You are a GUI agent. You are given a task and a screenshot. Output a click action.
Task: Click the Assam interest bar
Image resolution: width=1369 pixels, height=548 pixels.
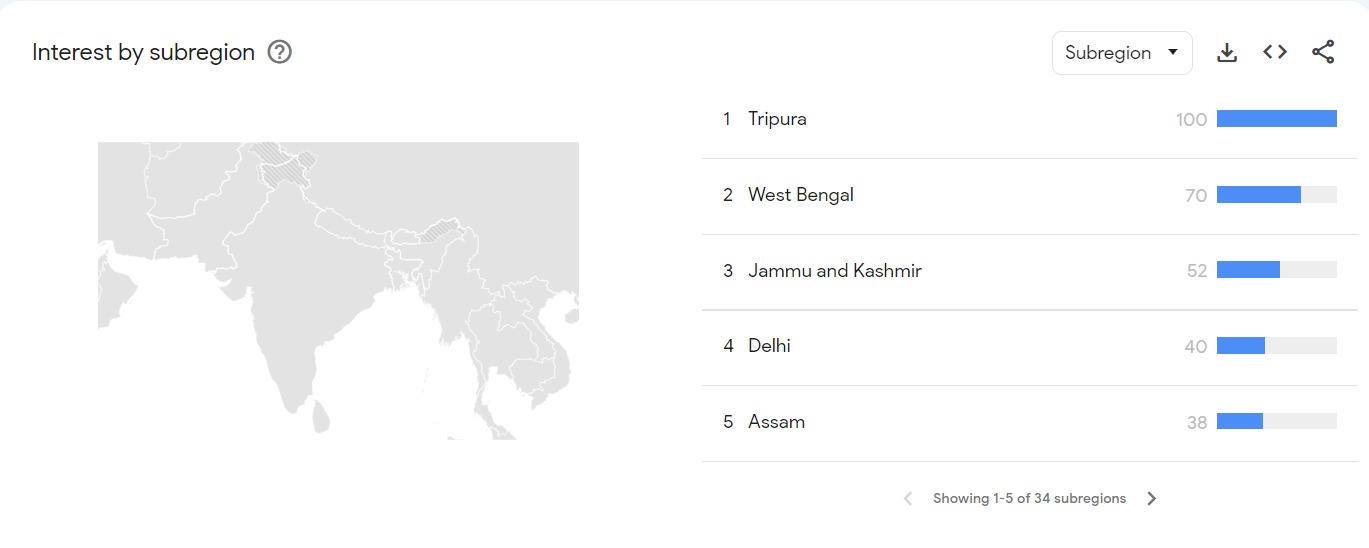coord(1240,422)
